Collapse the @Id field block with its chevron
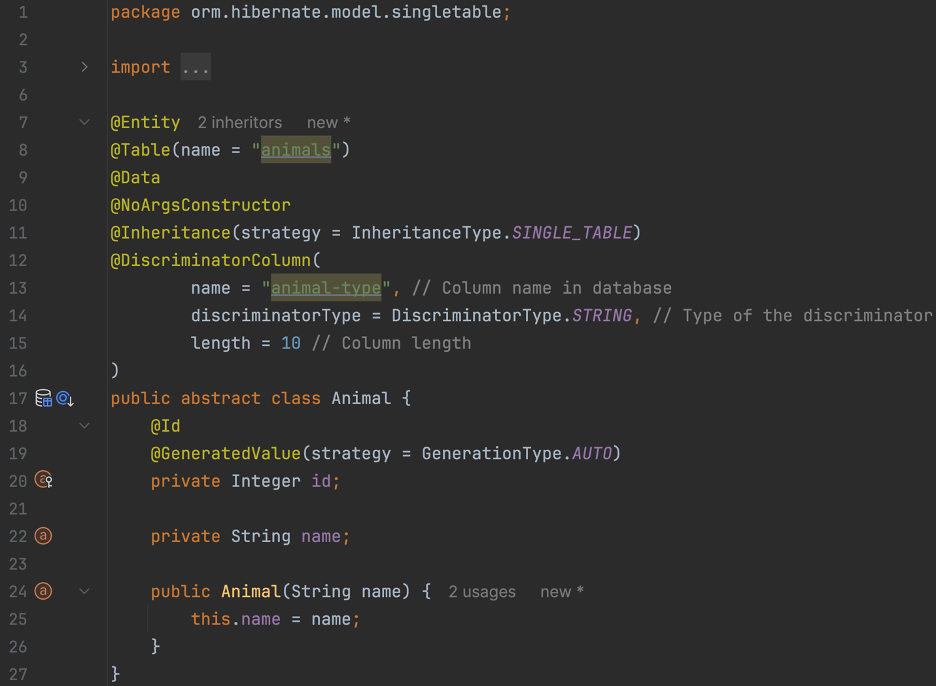This screenshot has height=686, width=936. [x=85, y=425]
